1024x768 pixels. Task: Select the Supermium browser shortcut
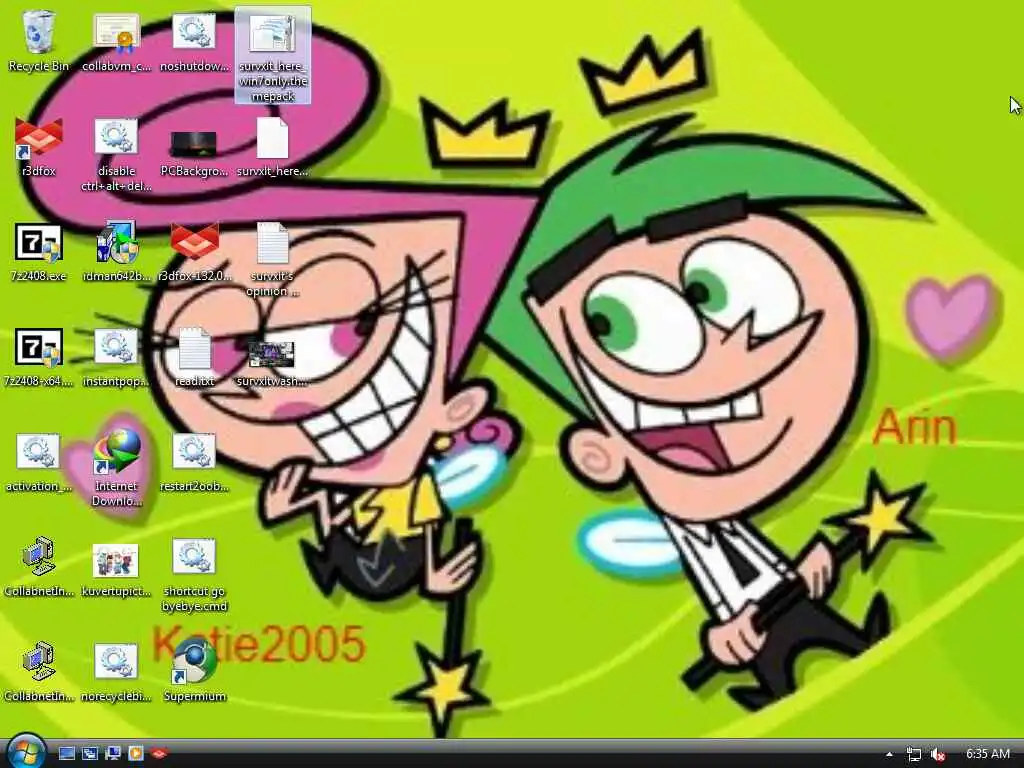[x=194, y=671]
